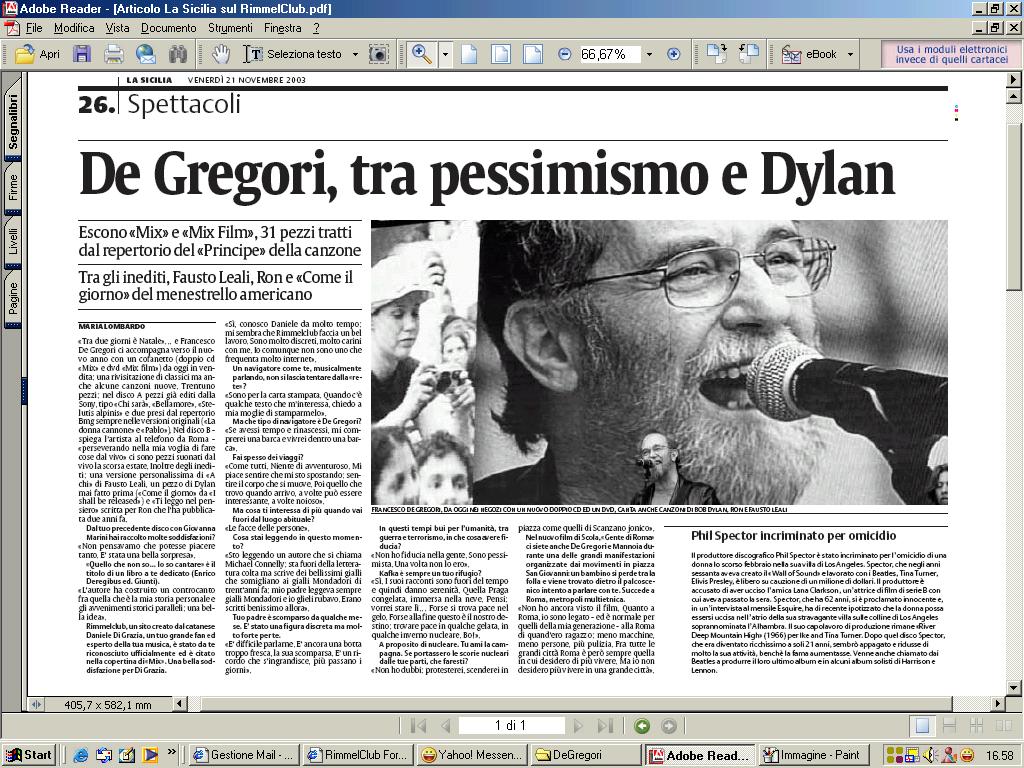The width and height of the screenshot is (1024, 768).
Task: Click the Fit Width page icon
Action: (x=533, y=54)
